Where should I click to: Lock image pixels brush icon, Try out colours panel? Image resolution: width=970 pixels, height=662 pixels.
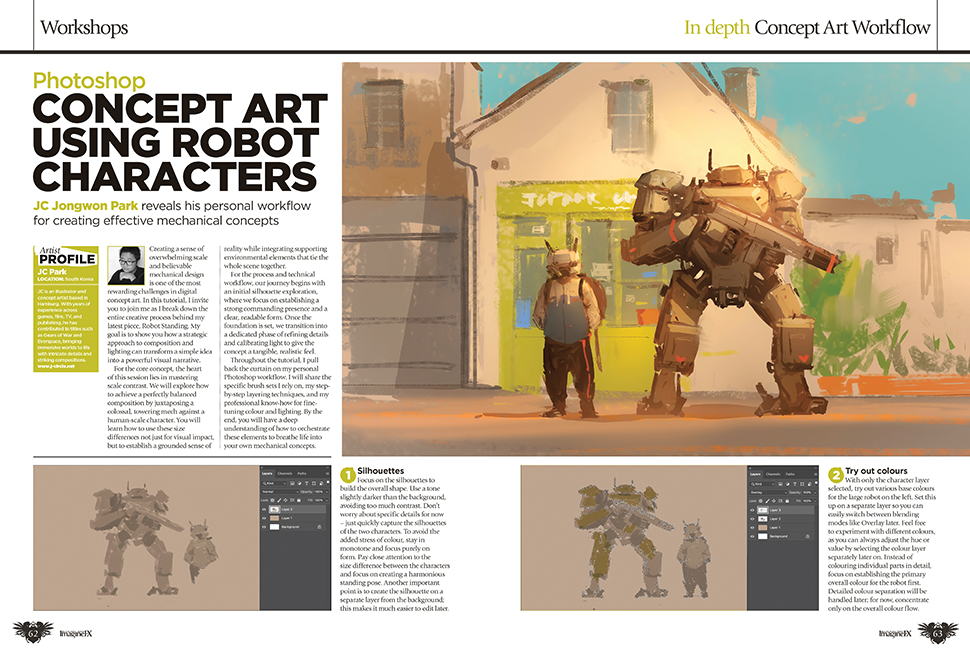768,501
